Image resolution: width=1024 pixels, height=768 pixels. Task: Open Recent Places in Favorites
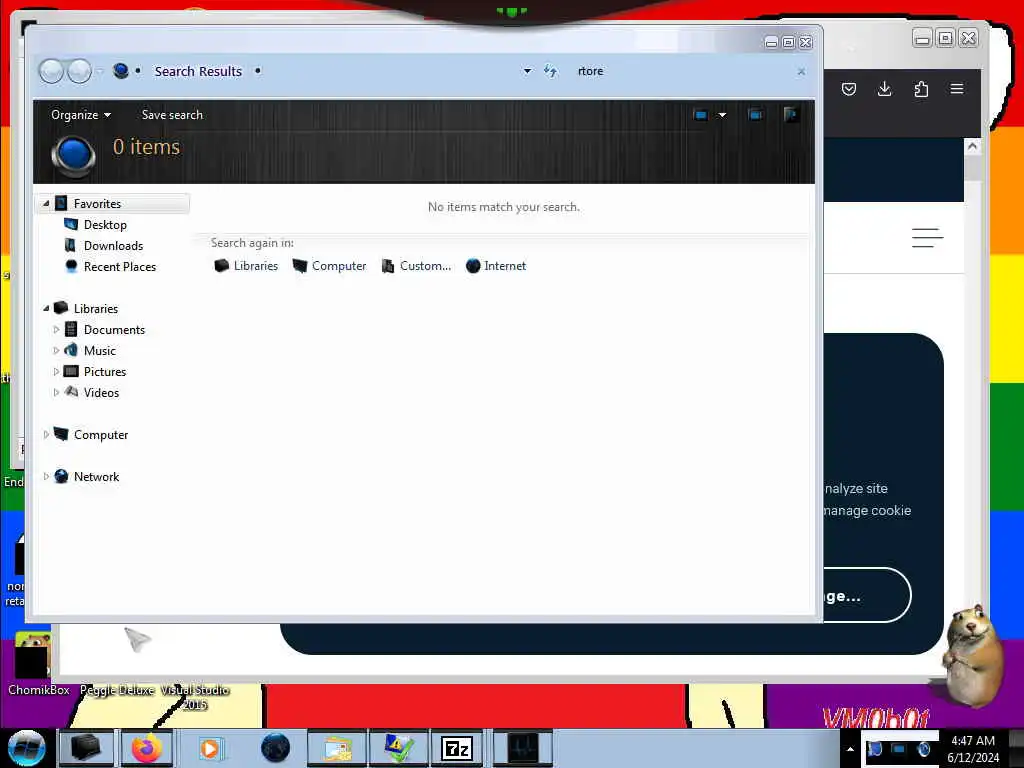(x=120, y=266)
